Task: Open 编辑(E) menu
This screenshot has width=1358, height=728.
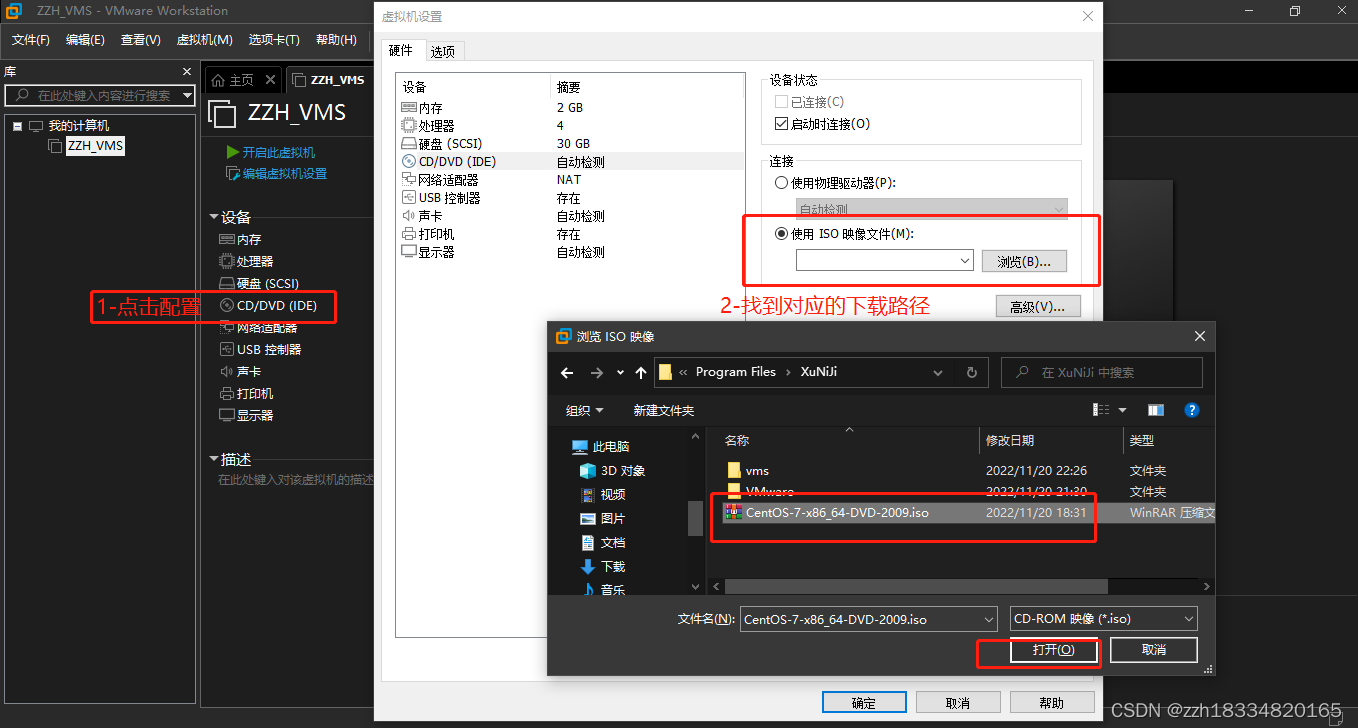Action: click(85, 40)
